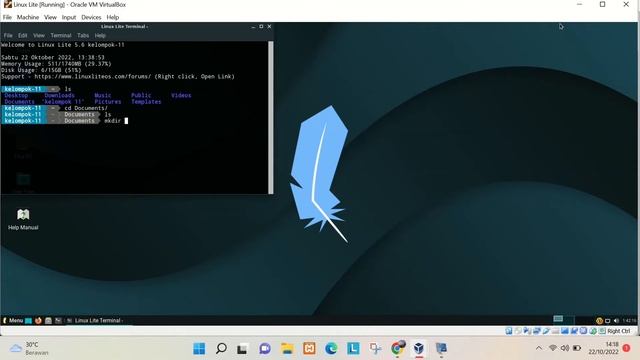Screen dimensions: 640x360
Task: Open the red Windows notification badge
Action: [x=627, y=348]
